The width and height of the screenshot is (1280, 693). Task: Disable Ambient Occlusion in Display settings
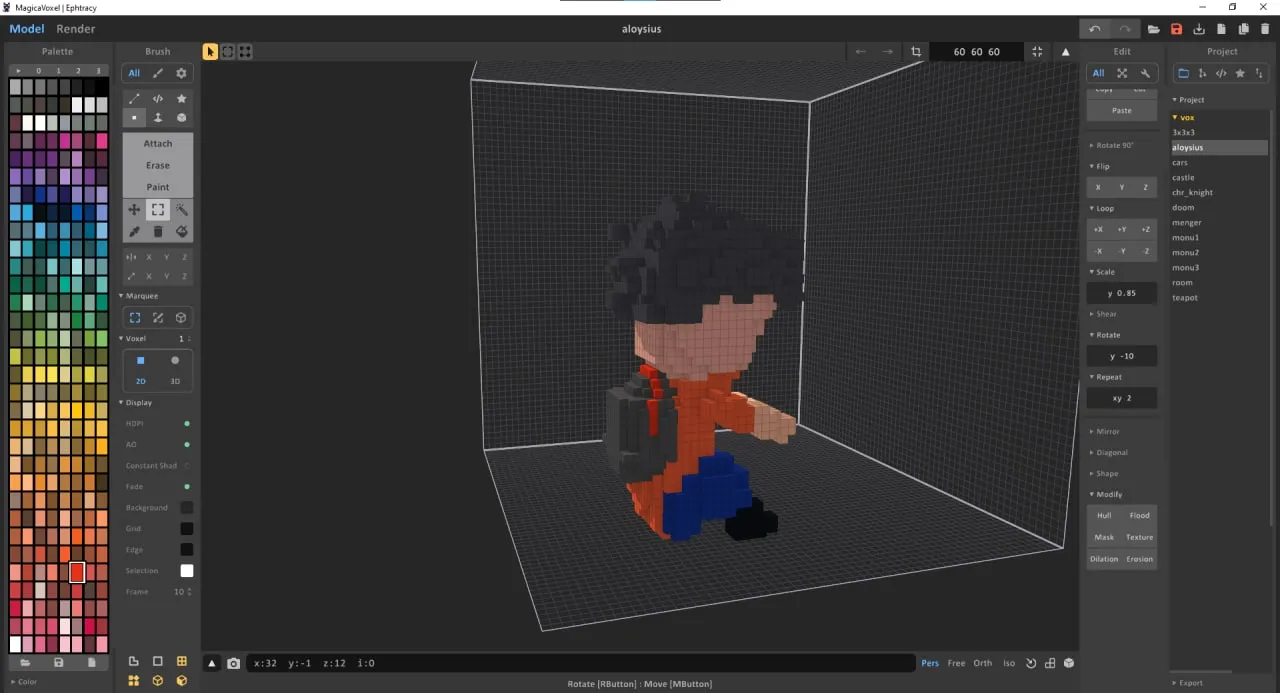(185, 444)
